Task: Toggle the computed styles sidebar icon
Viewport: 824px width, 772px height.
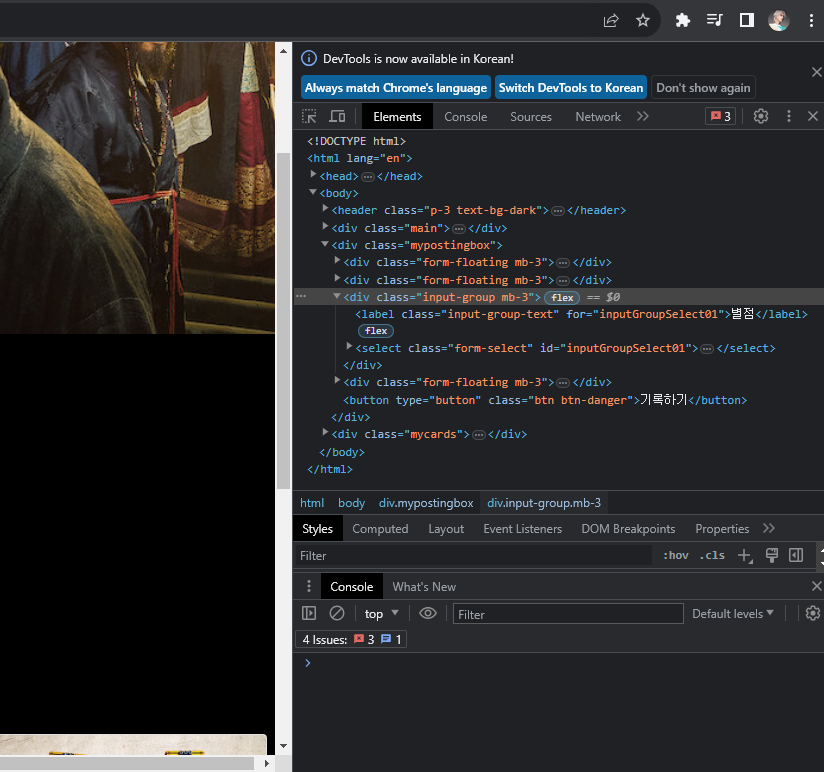Action: pos(796,555)
